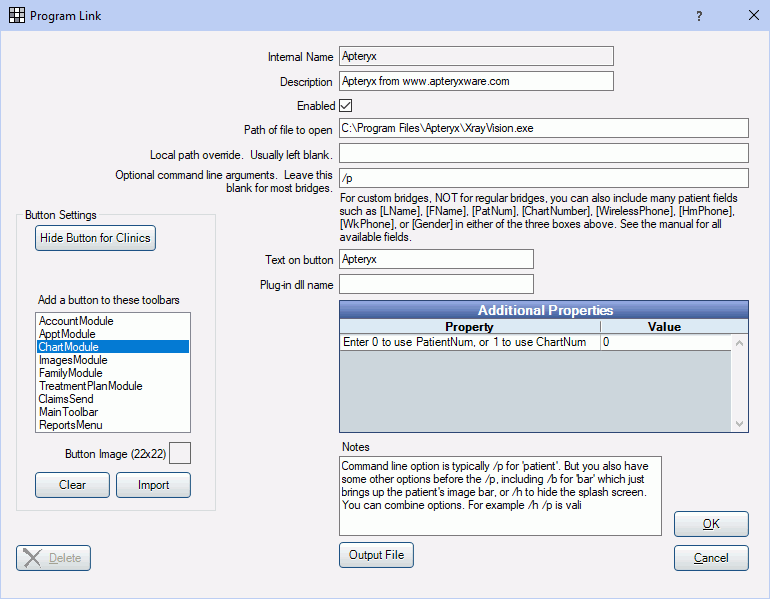
Task: Click the Property column header
Action: (x=469, y=327)
